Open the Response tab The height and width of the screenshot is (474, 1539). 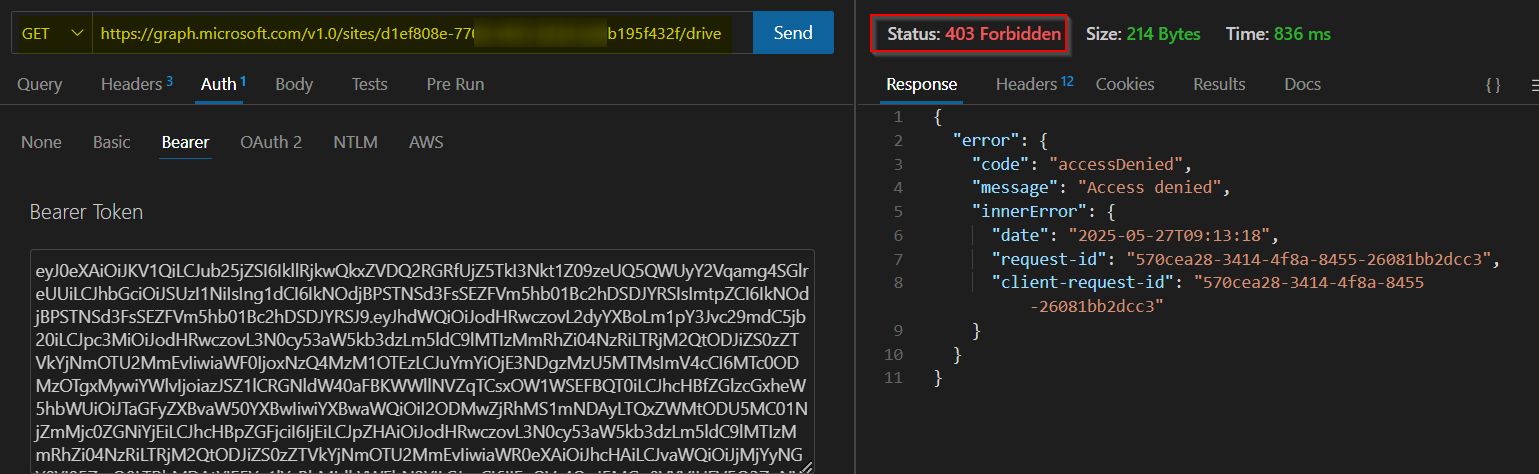922,85
